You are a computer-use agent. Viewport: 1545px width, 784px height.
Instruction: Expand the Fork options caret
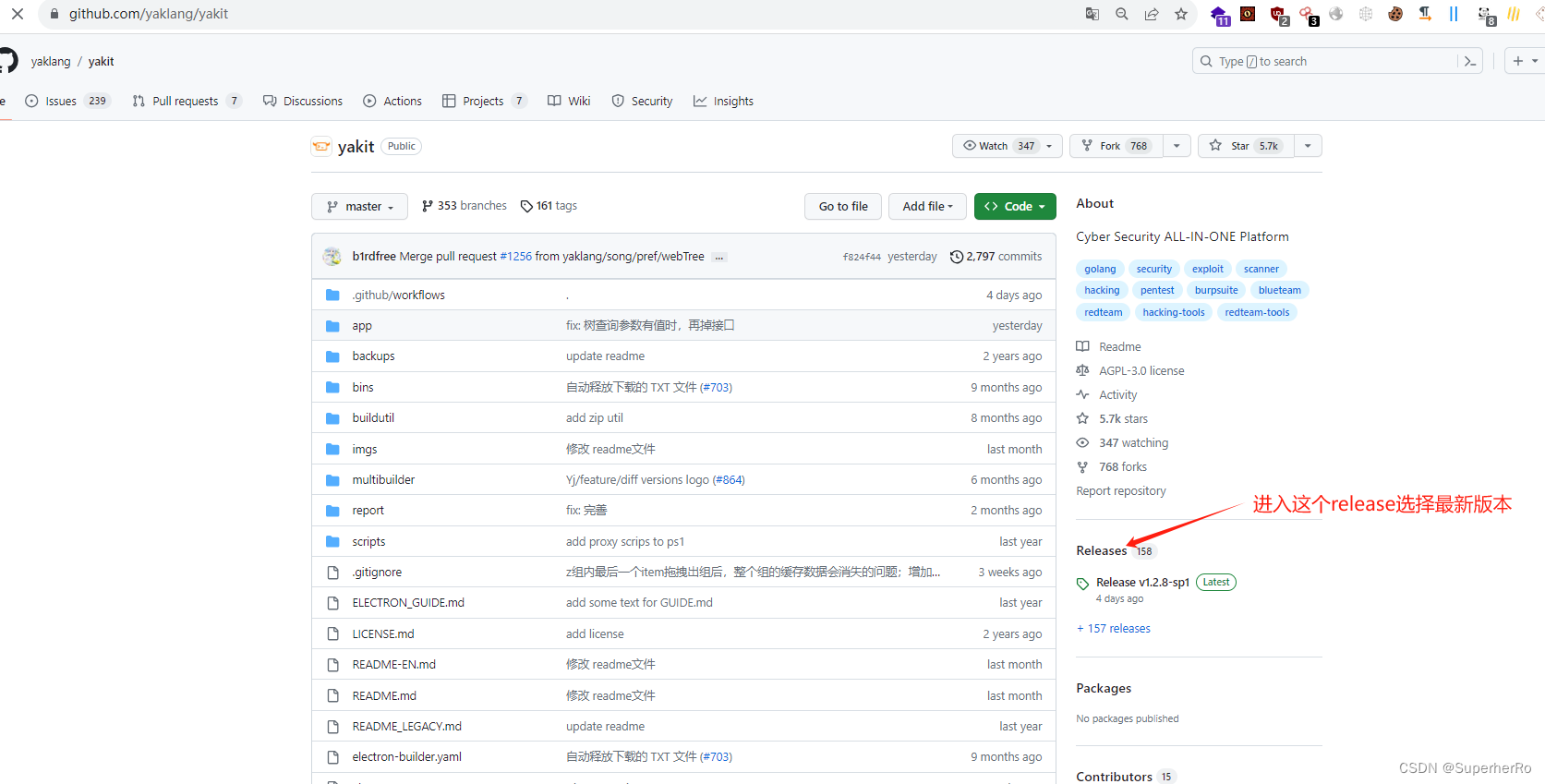(x=1177, y=146)
